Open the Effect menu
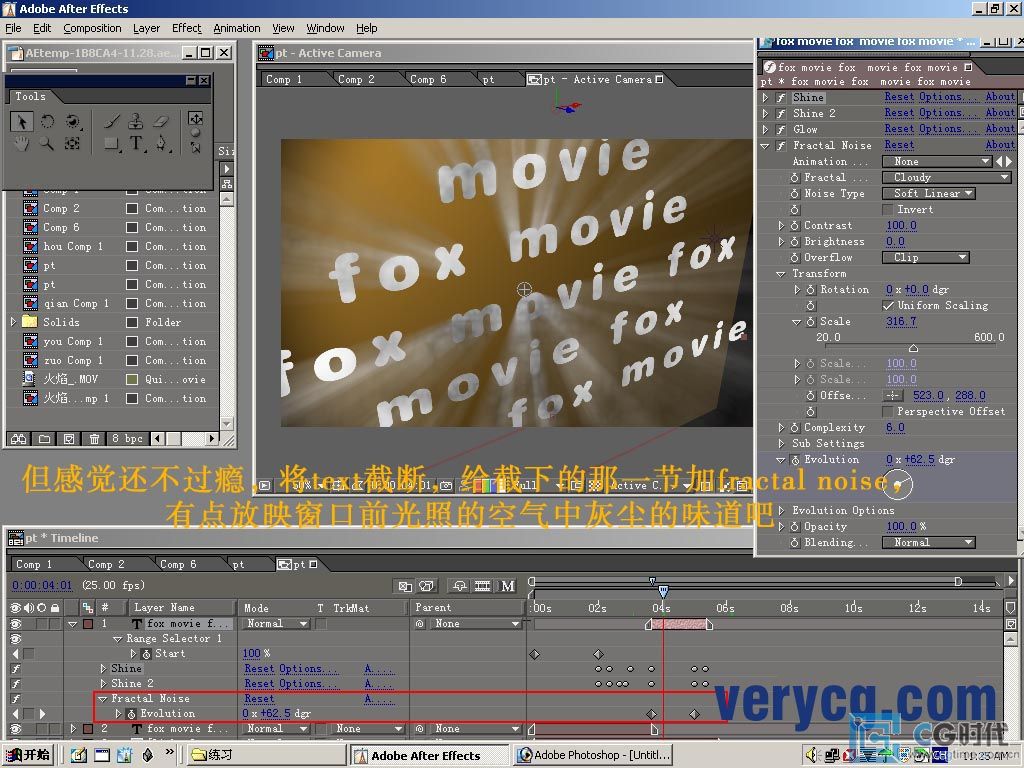The image size is (1024, 768). (186, 28)
